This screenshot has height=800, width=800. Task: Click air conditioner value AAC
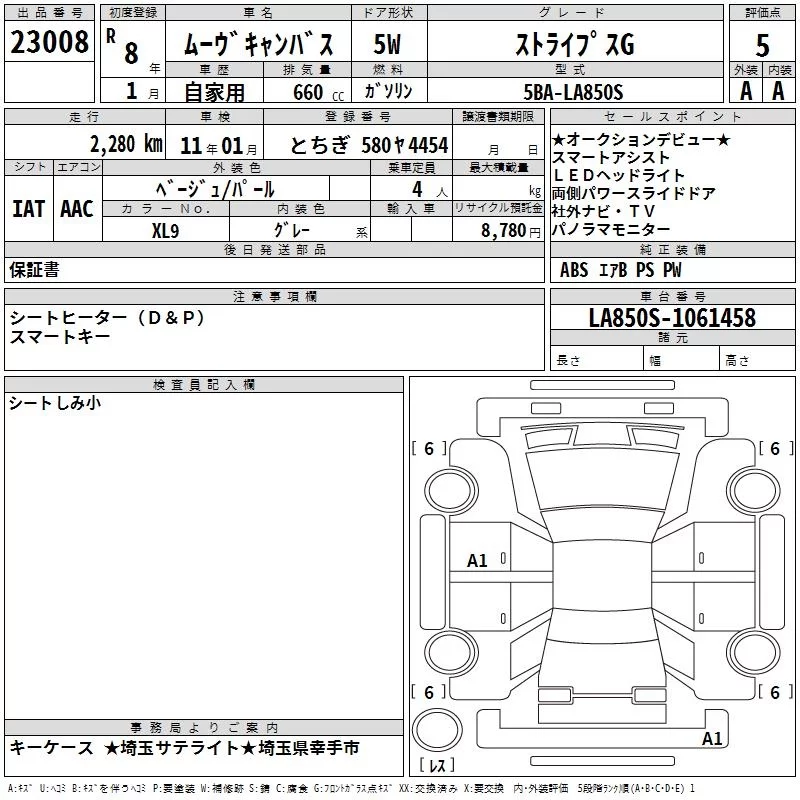[77, 209]
